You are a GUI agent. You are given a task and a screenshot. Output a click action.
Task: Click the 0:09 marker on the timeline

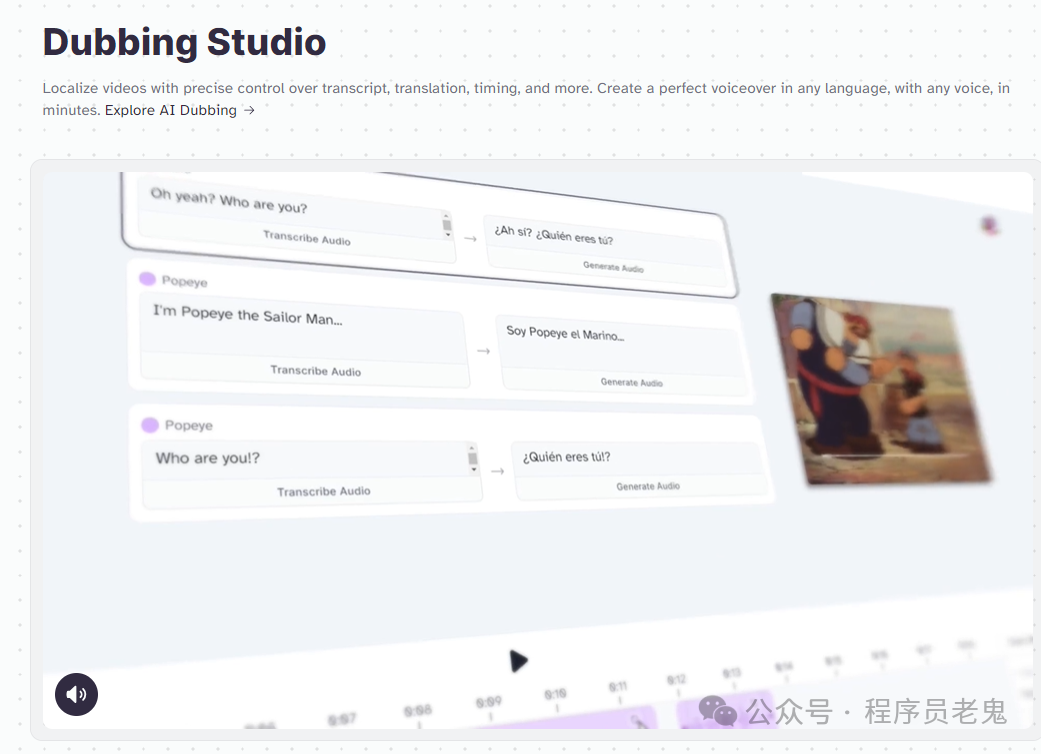[489, 702]
